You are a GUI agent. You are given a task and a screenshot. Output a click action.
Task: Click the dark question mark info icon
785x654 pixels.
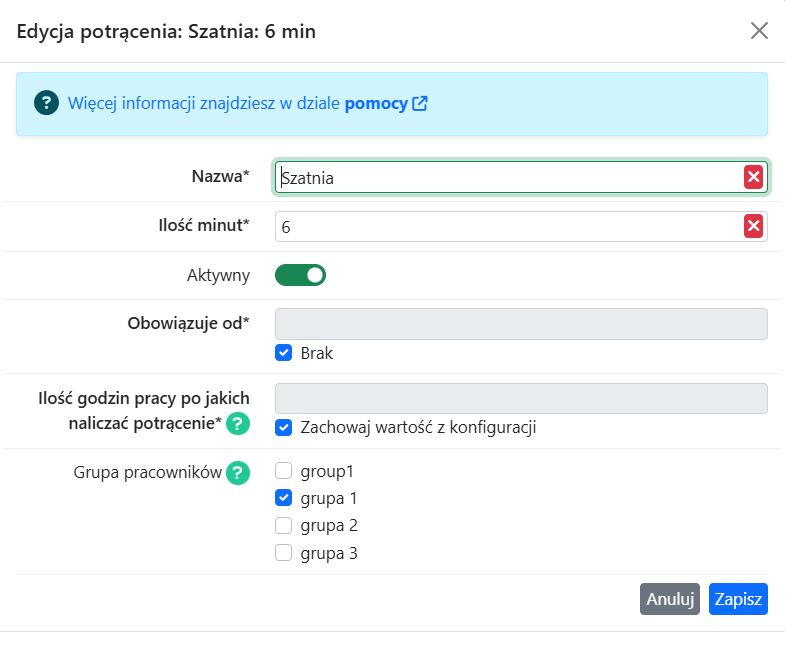click(46, 103)
